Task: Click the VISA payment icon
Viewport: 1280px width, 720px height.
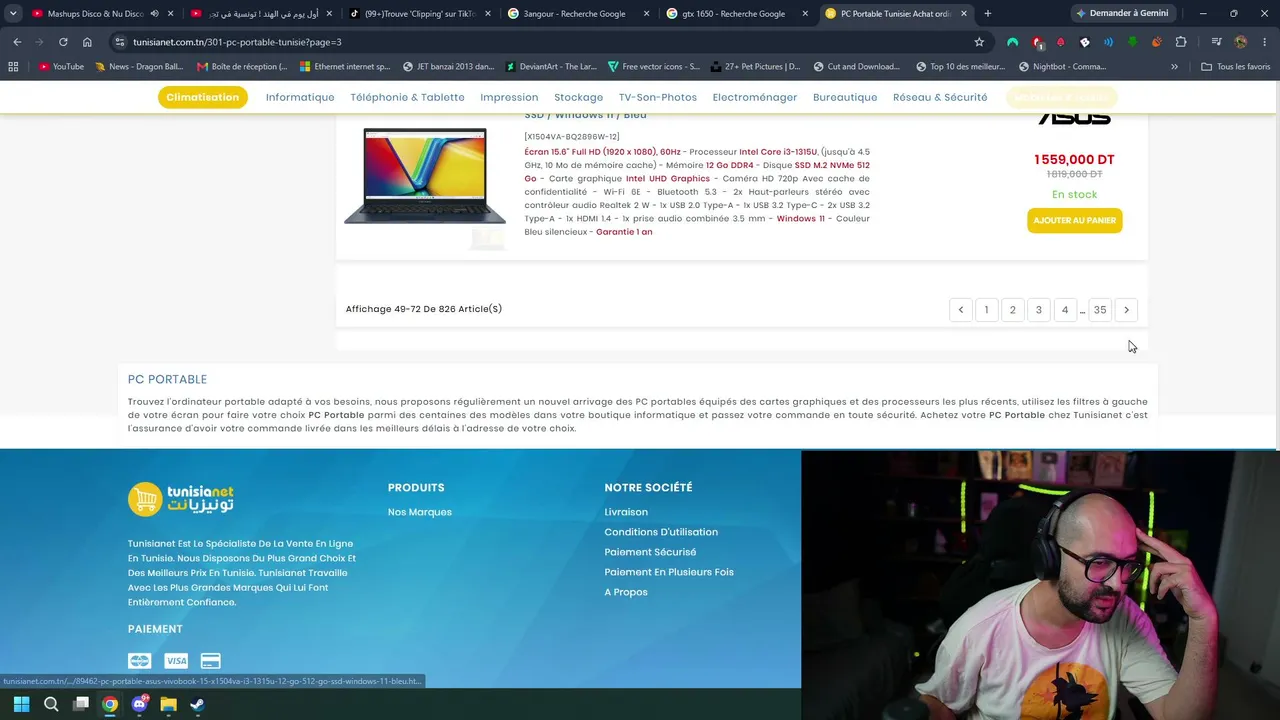Action: 176,661
